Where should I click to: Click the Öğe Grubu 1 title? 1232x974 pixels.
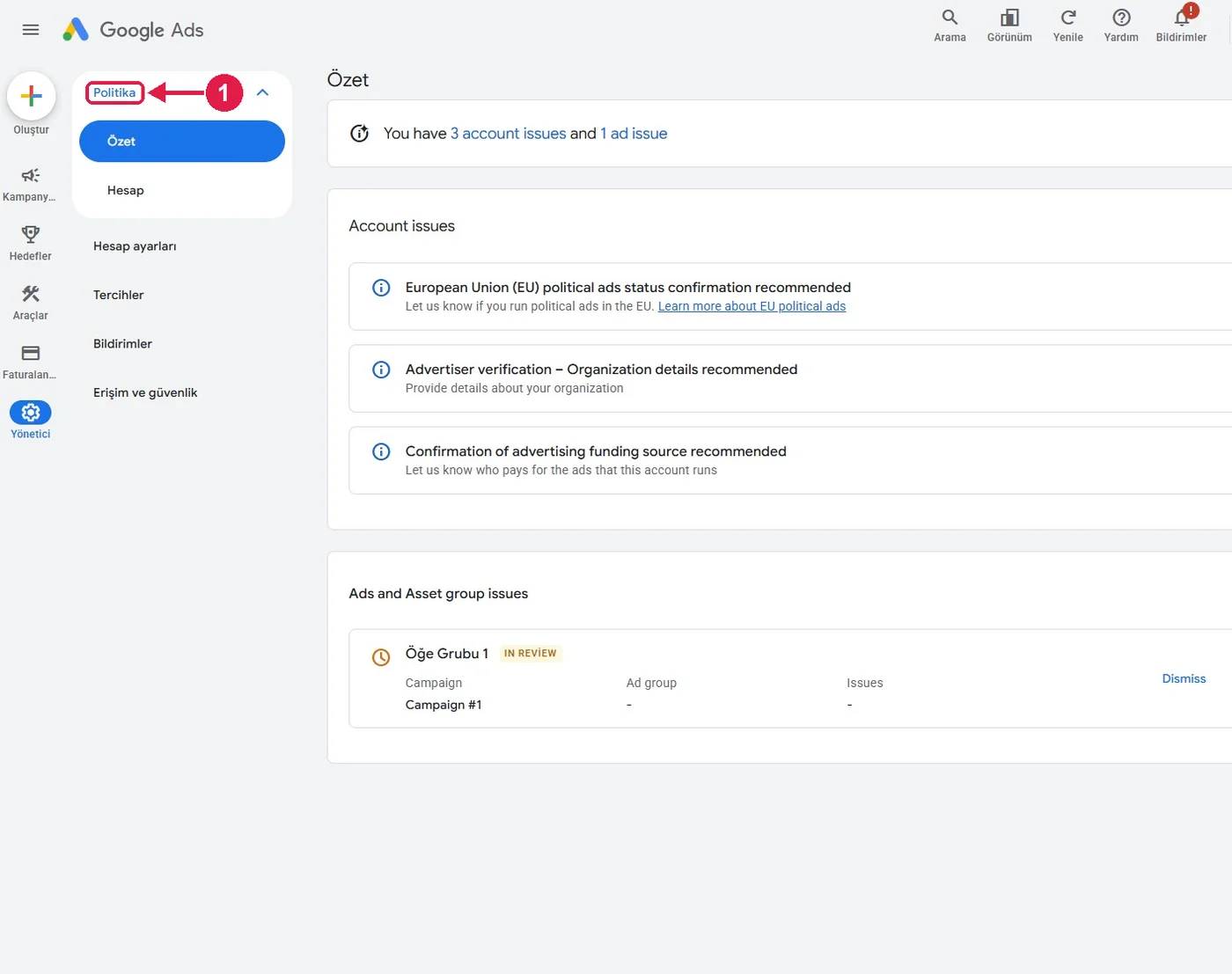(447, 654)
